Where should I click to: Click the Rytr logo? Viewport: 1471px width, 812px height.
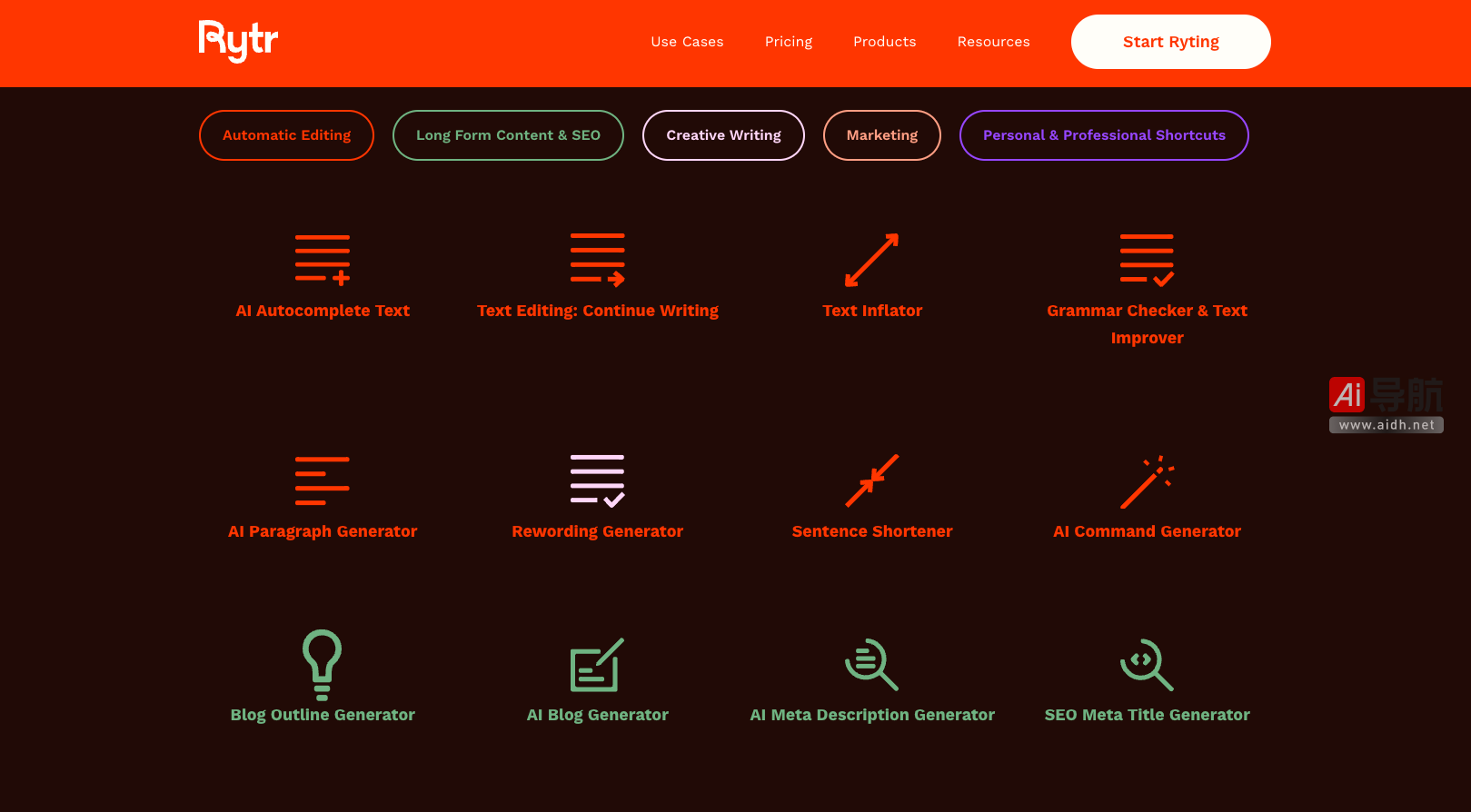coord(238,41)
